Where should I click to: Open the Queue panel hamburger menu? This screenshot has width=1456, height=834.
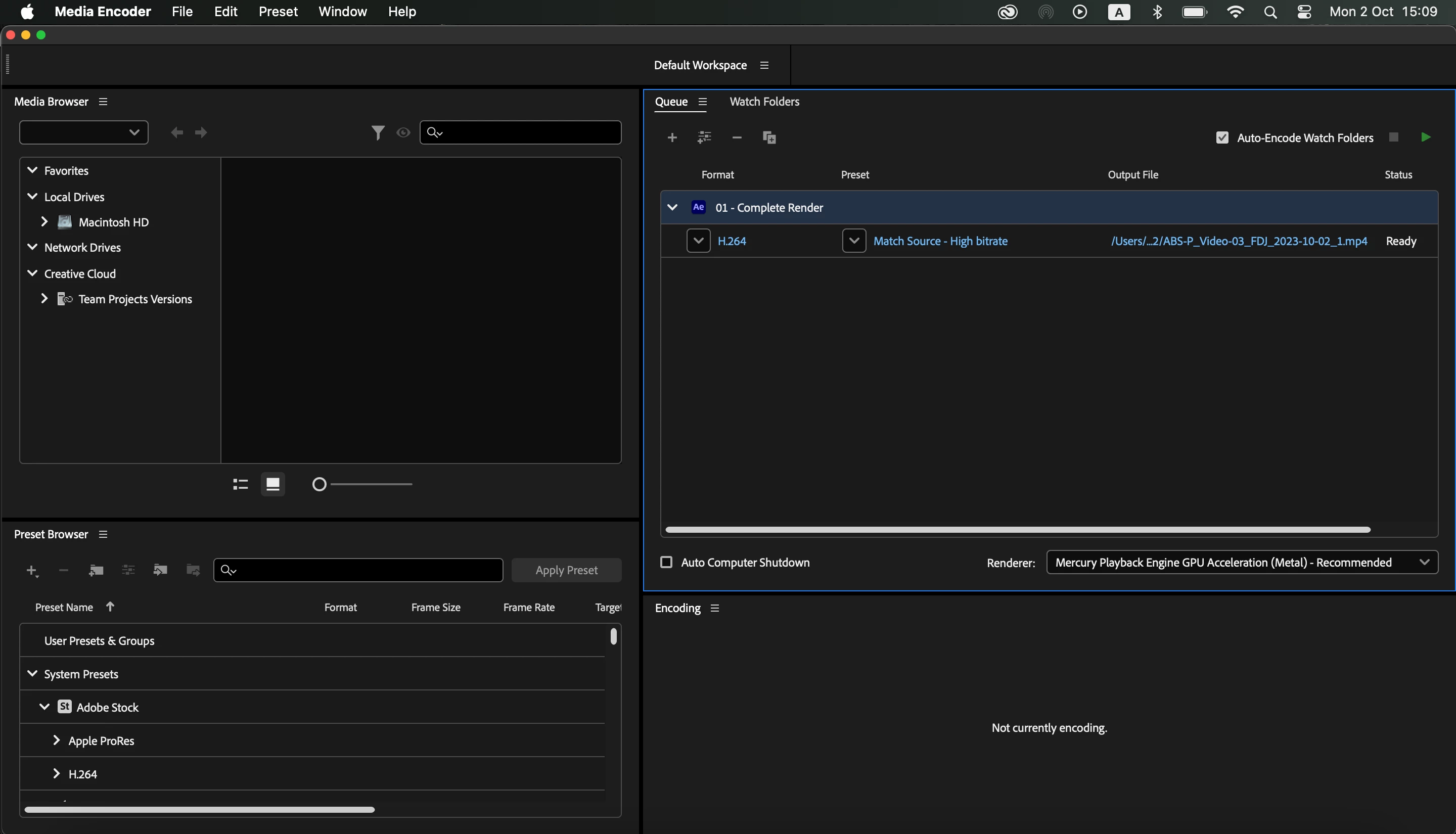tap(702, 102)
